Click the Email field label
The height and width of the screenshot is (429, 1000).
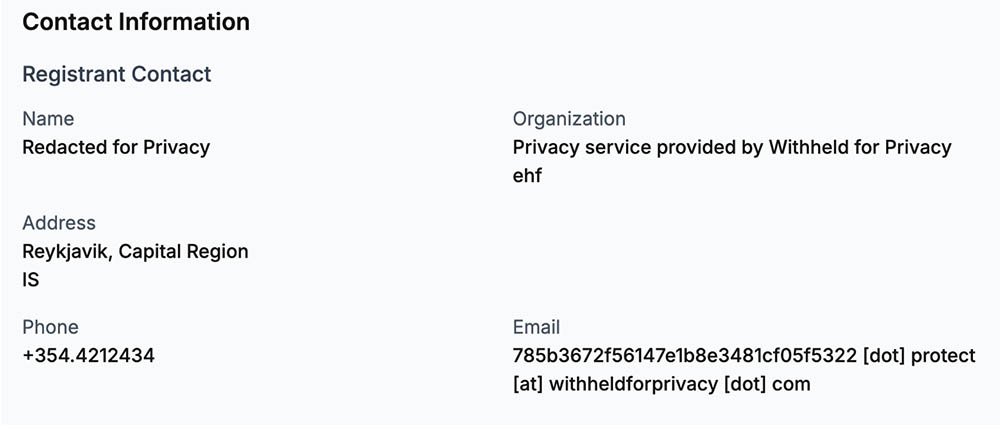coord(536,327)
